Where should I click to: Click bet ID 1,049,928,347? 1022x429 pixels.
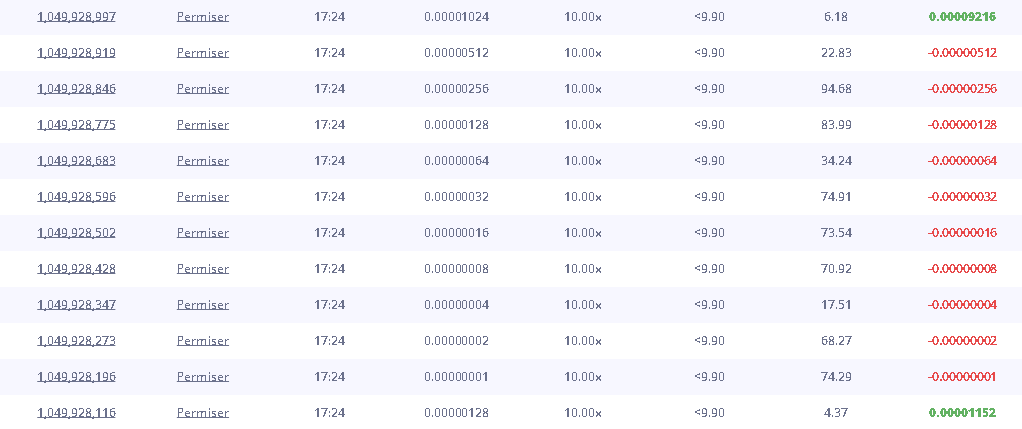coord(76,305)
